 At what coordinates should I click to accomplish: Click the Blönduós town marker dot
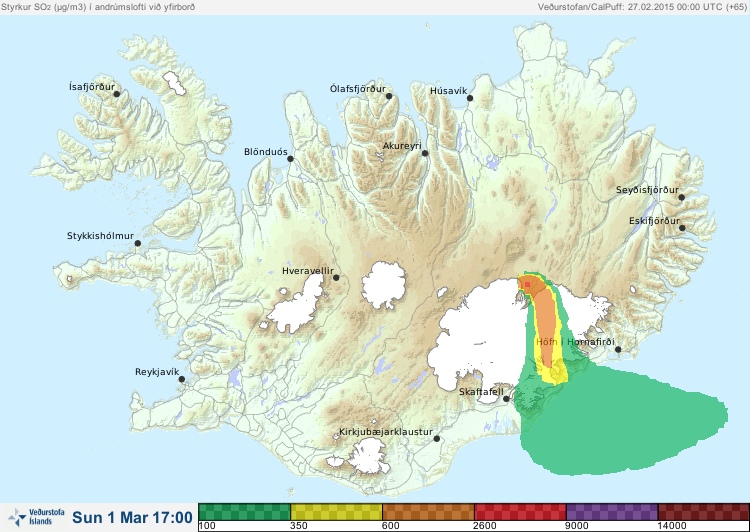[290, 158]
